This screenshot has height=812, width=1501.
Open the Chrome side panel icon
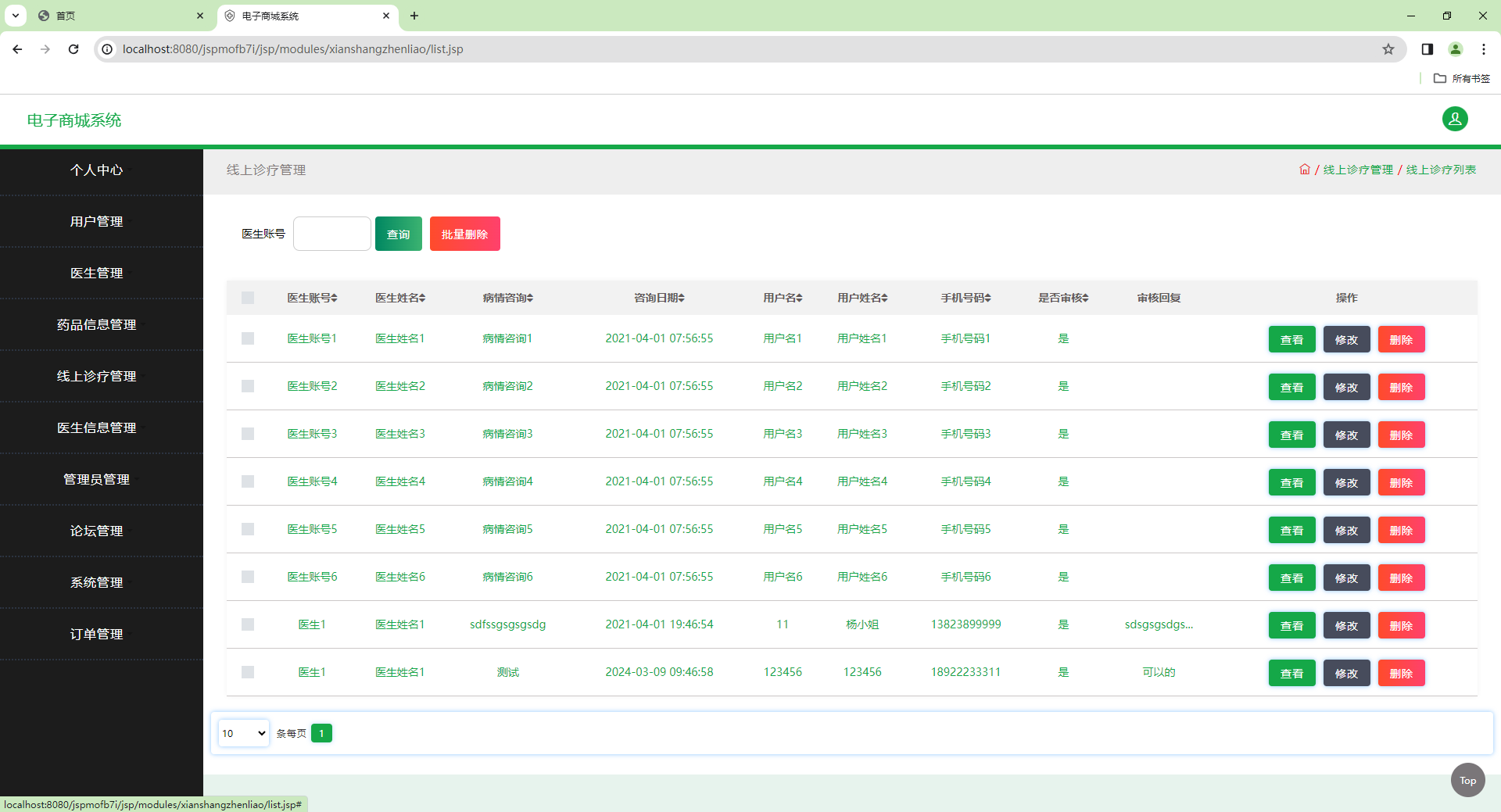(x=1426, y=48)
